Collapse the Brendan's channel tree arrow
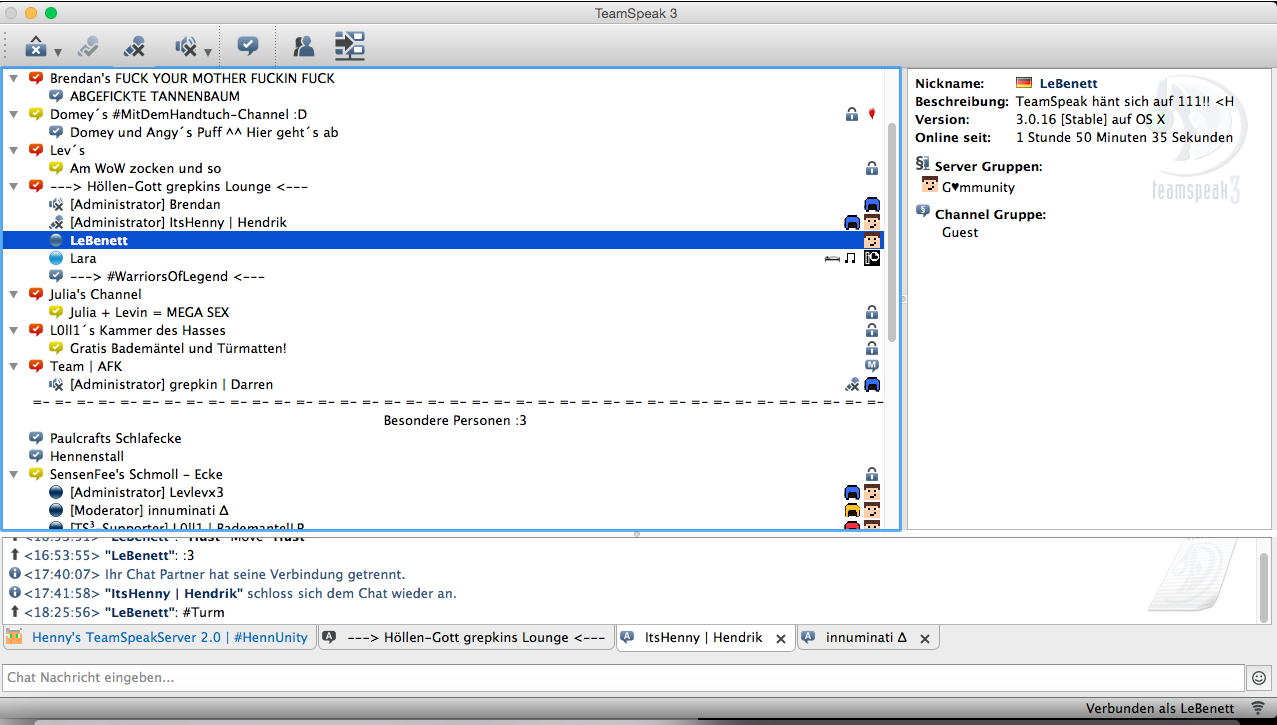 pos(13,78)
